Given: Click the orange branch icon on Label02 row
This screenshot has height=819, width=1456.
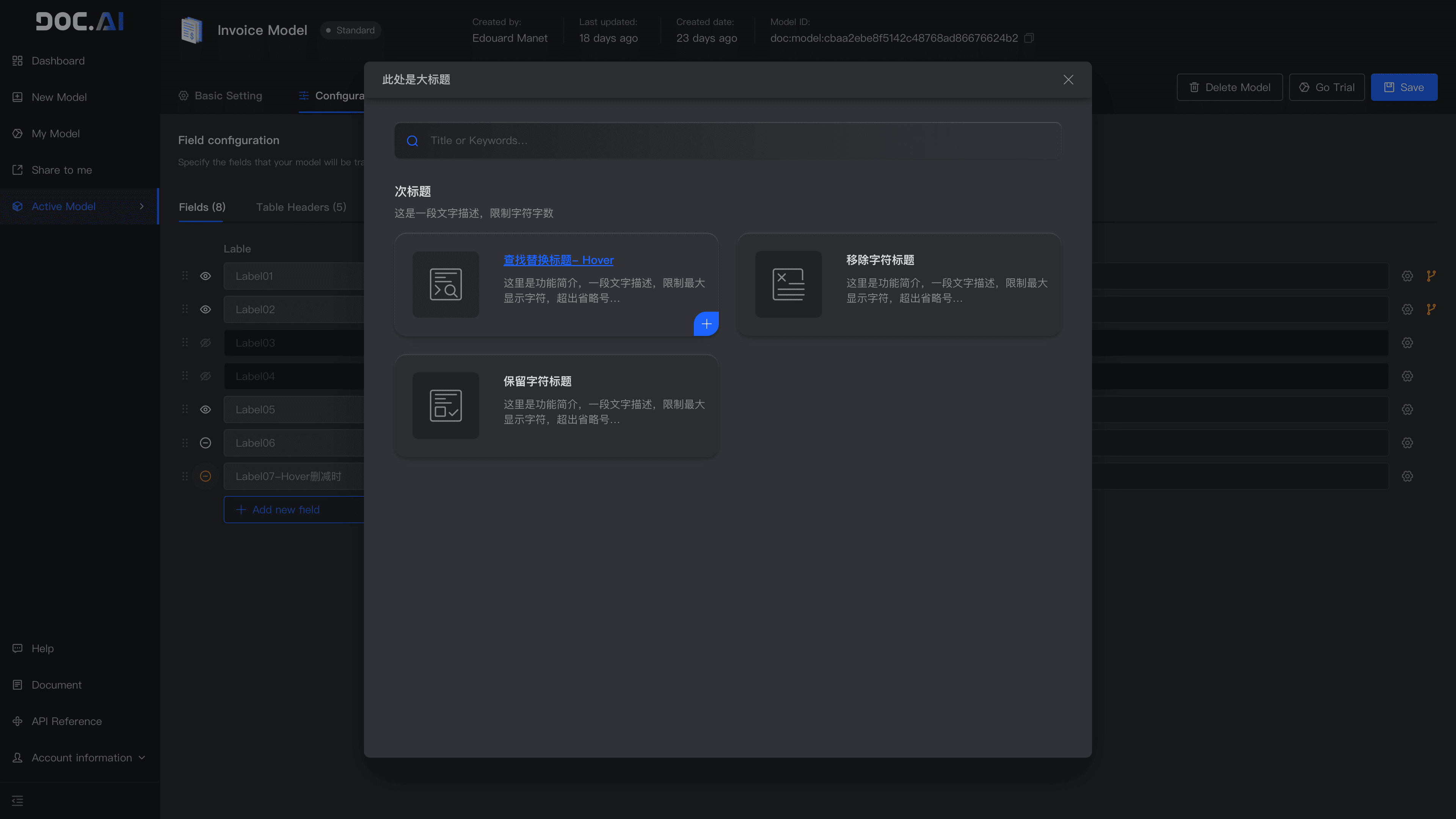Looking at the screenshot, I should pos(1431,309).
